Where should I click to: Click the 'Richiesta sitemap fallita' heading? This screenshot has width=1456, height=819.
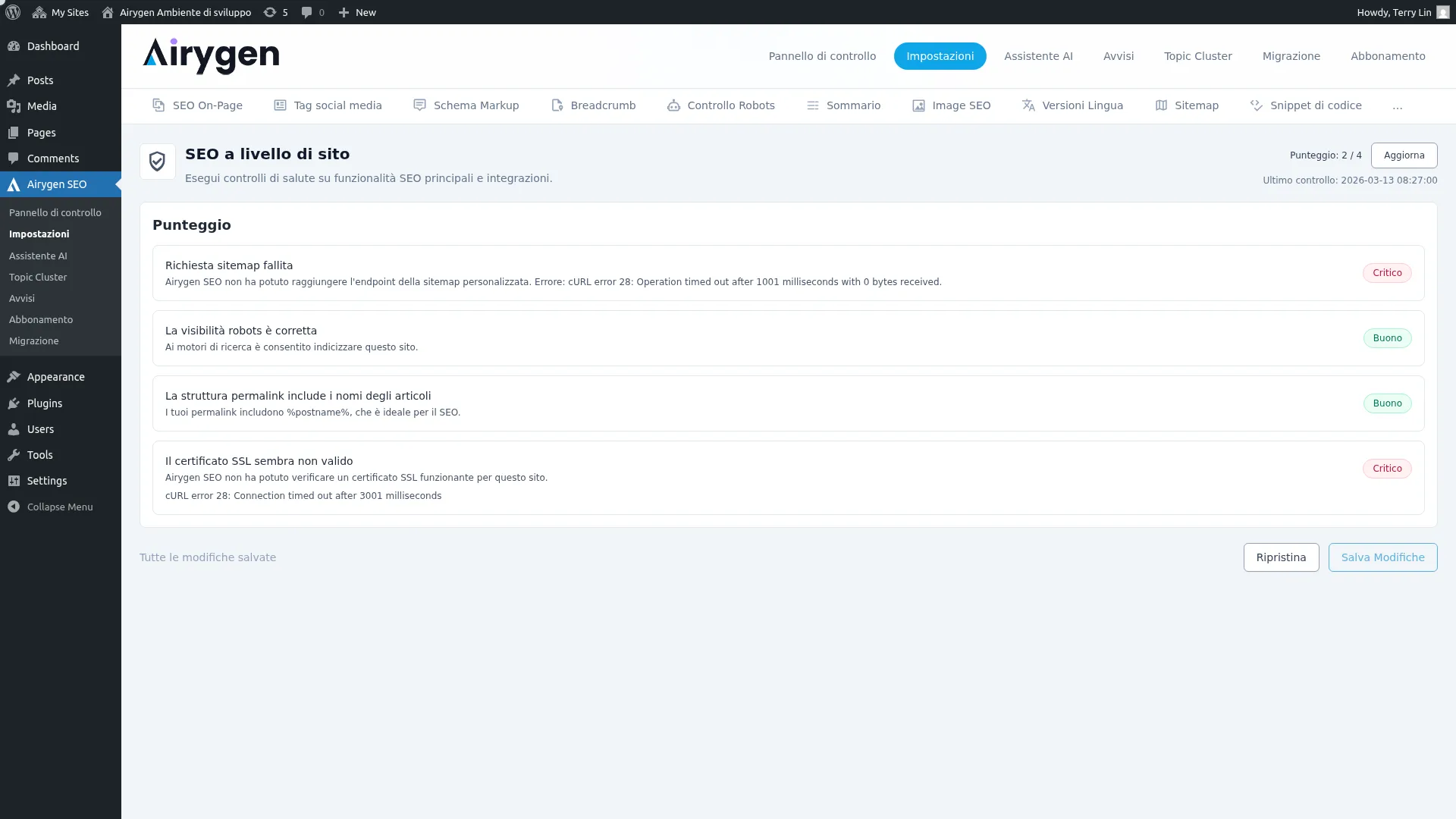pos(229,265)
